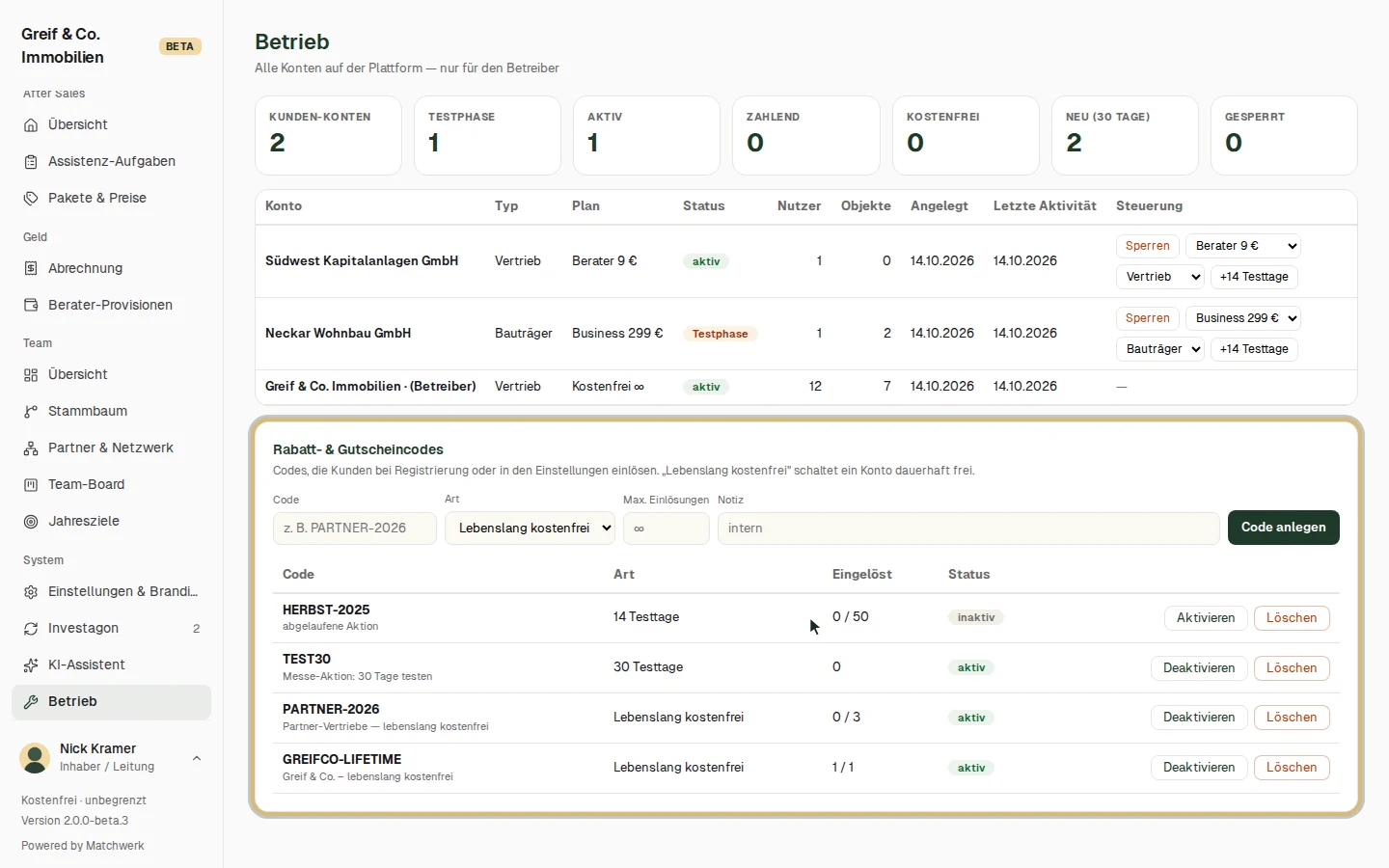Click the Partner & Netzwerk icon

click(x=31, y=448)
